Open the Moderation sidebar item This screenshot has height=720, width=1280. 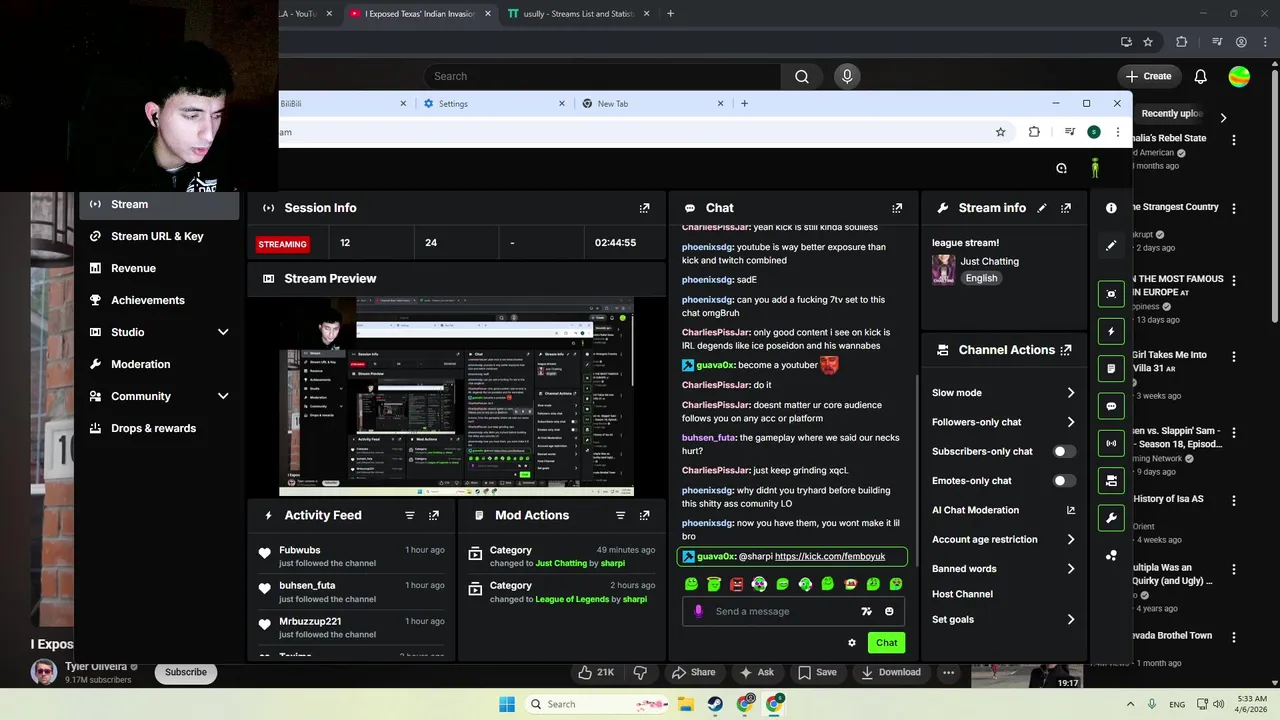(159, 364)
